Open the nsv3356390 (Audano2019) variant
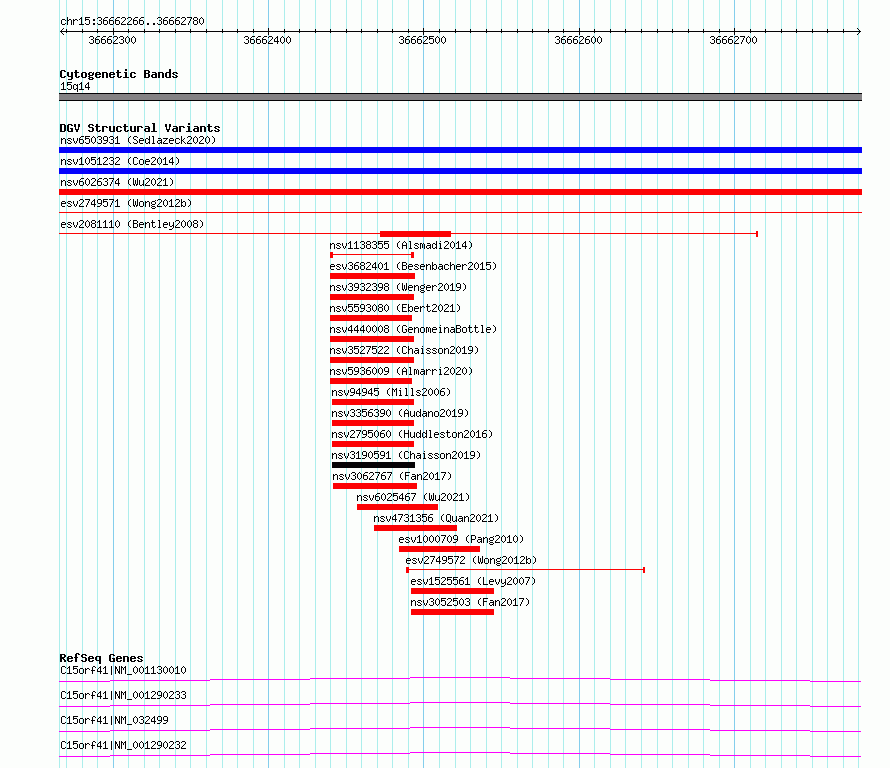 point(400,413)
